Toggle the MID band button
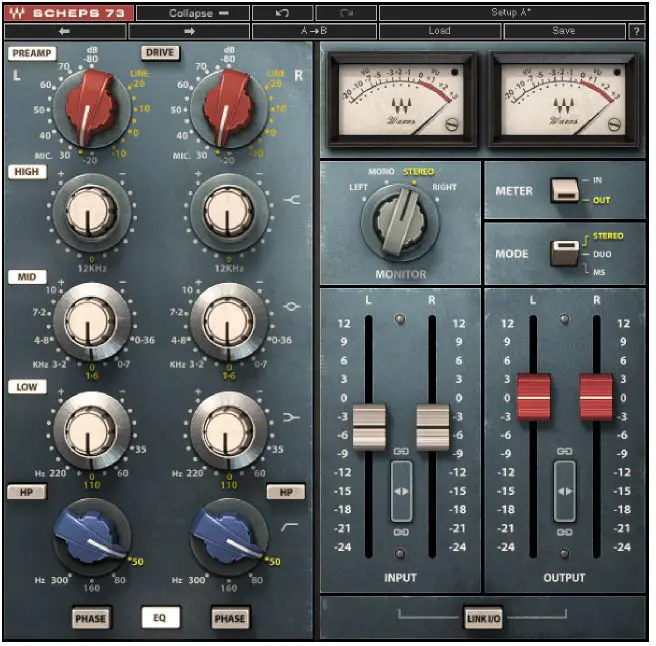The width and height of the screenshot is (656, 646). coord(27,277)
